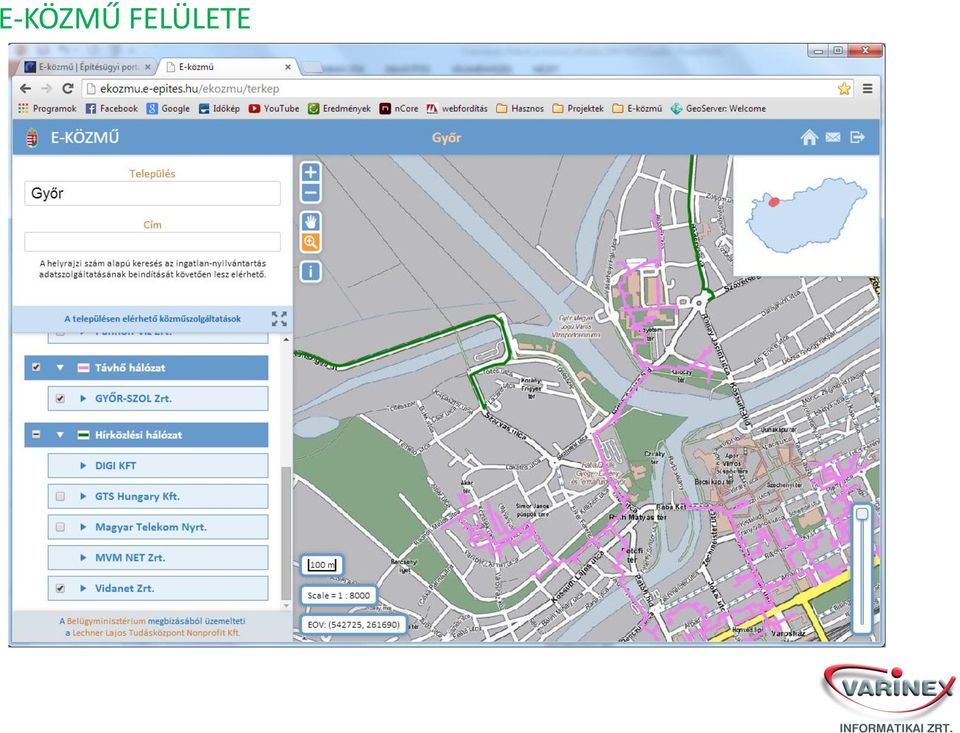Select the hand pan tool
This screenshot has width=960, height=733.
(310, 222)
